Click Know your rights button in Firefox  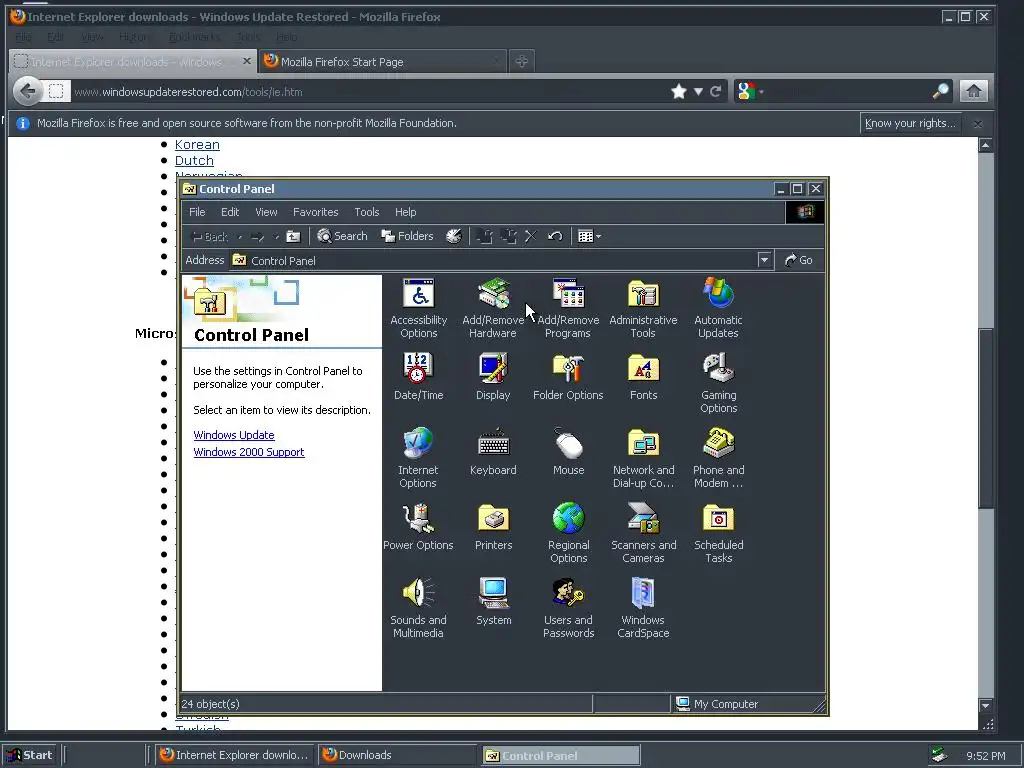[x=910, y=123]
